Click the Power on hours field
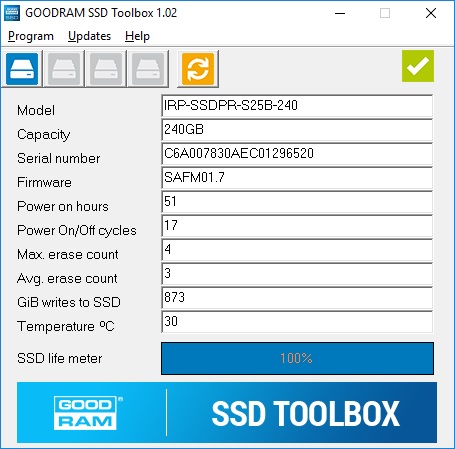 (297, 202)
